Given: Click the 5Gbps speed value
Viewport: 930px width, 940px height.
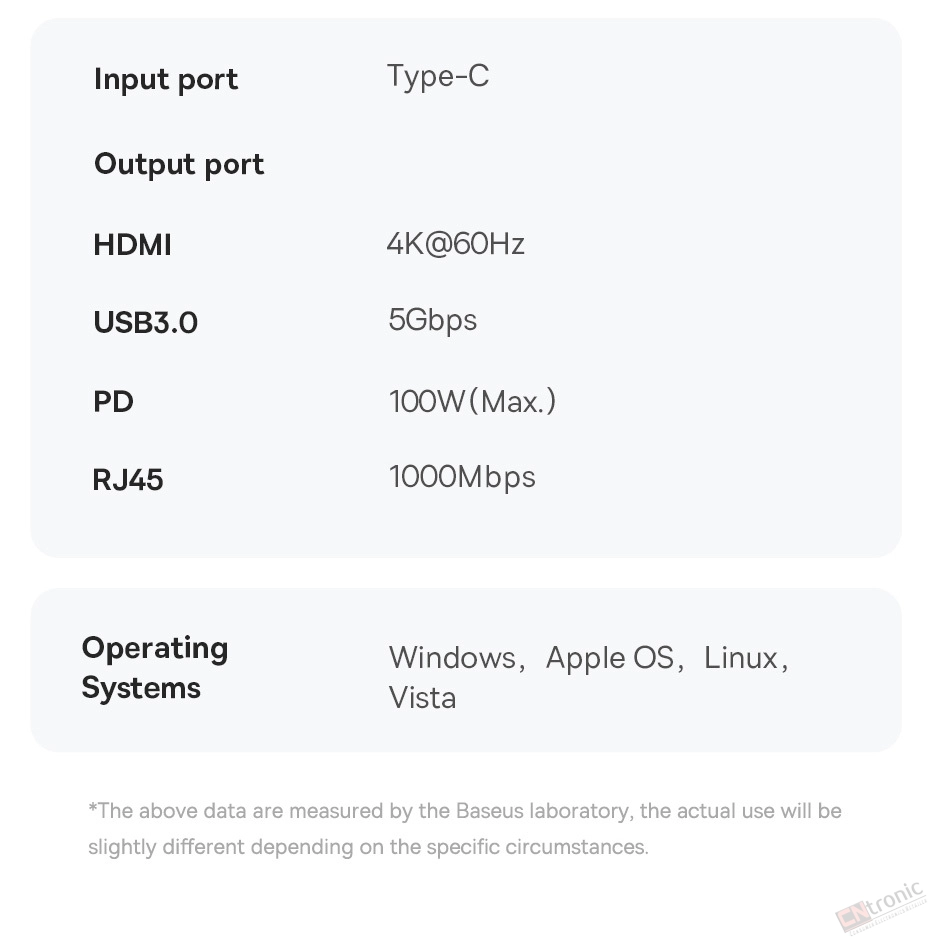Looking at the screenshot, I should tap(433, 320).
